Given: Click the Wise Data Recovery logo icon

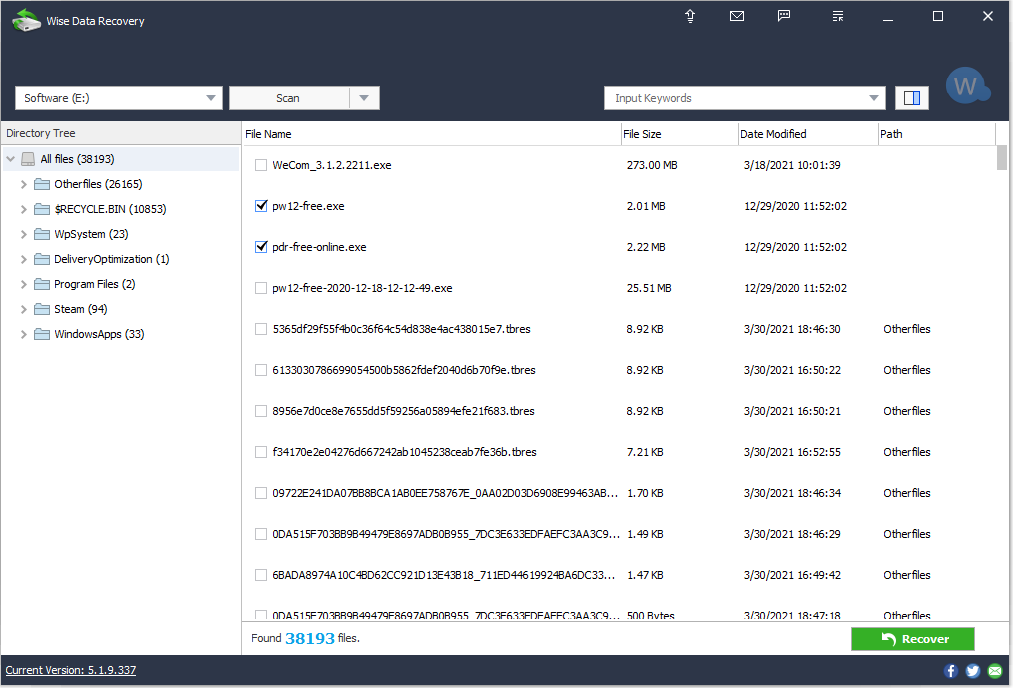Looking at the screenshot, I should [x=26, y=21].
